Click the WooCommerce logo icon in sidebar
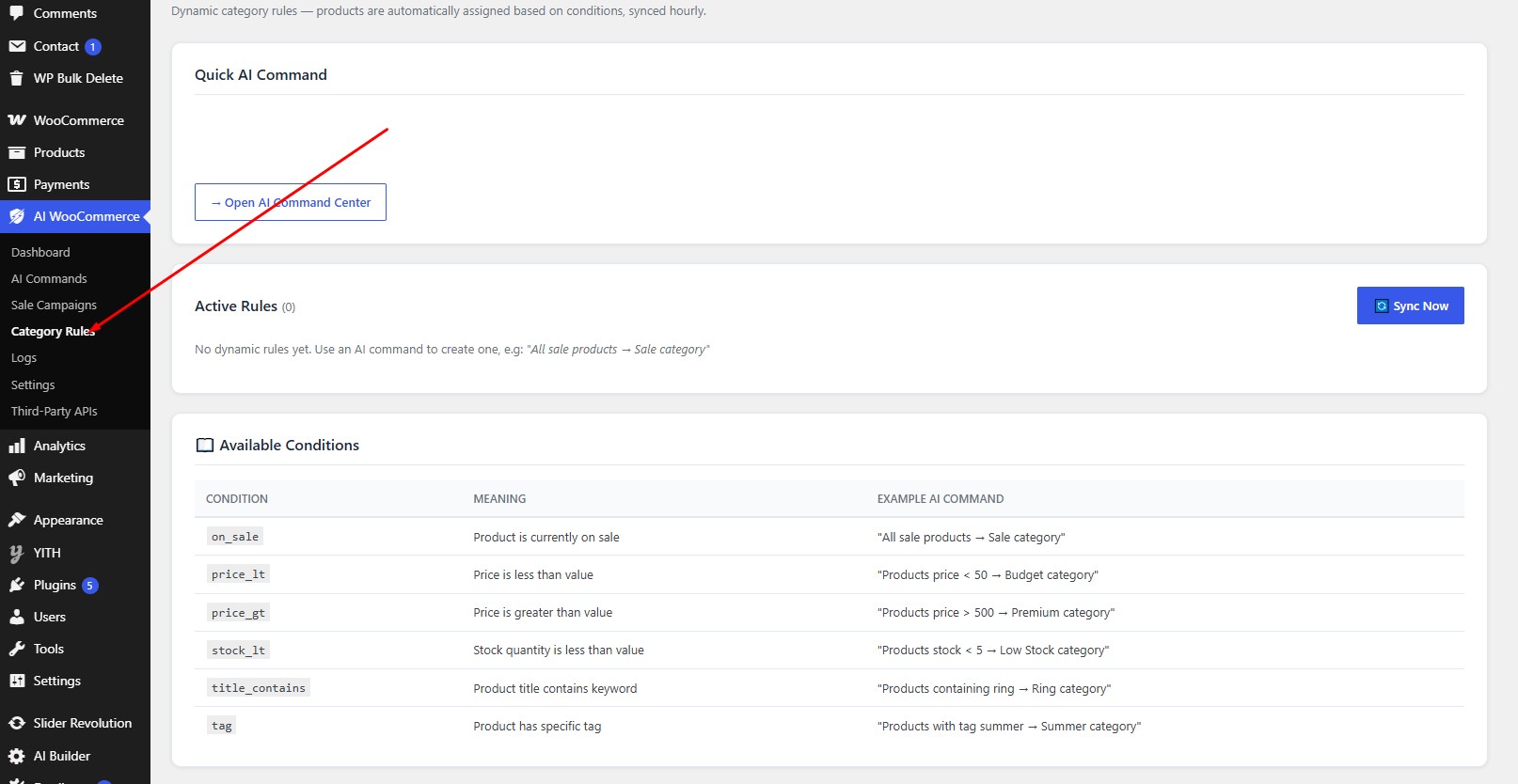The width and height of the screenshot is (1518, 784). 17,120
